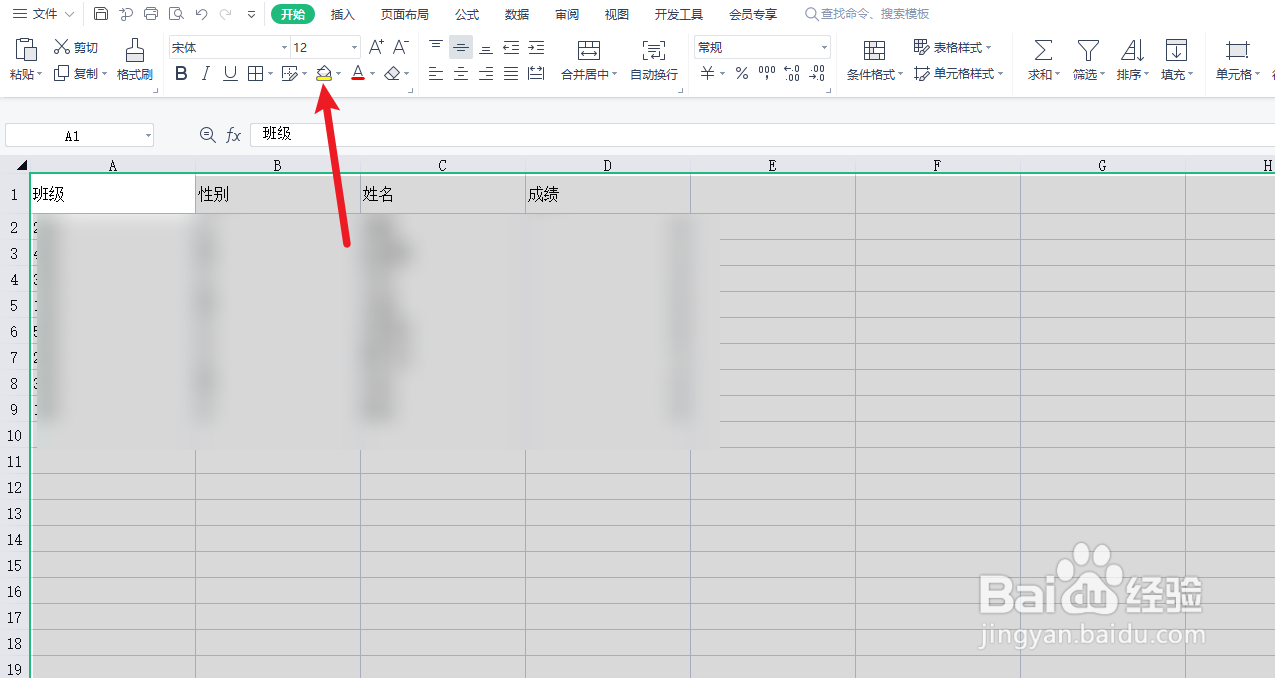Click the fx insert function button
This screenshot has height=678, width=1275.
coord(233,135)
